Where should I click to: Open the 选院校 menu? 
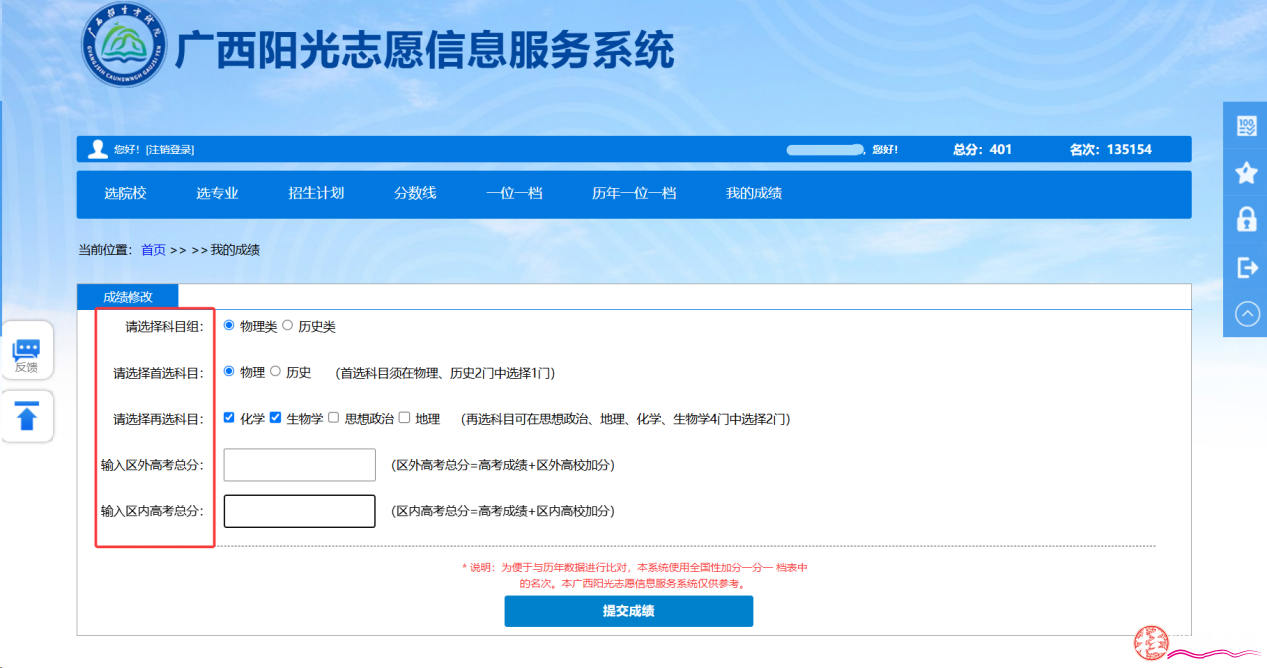click(x=125, y=193)
